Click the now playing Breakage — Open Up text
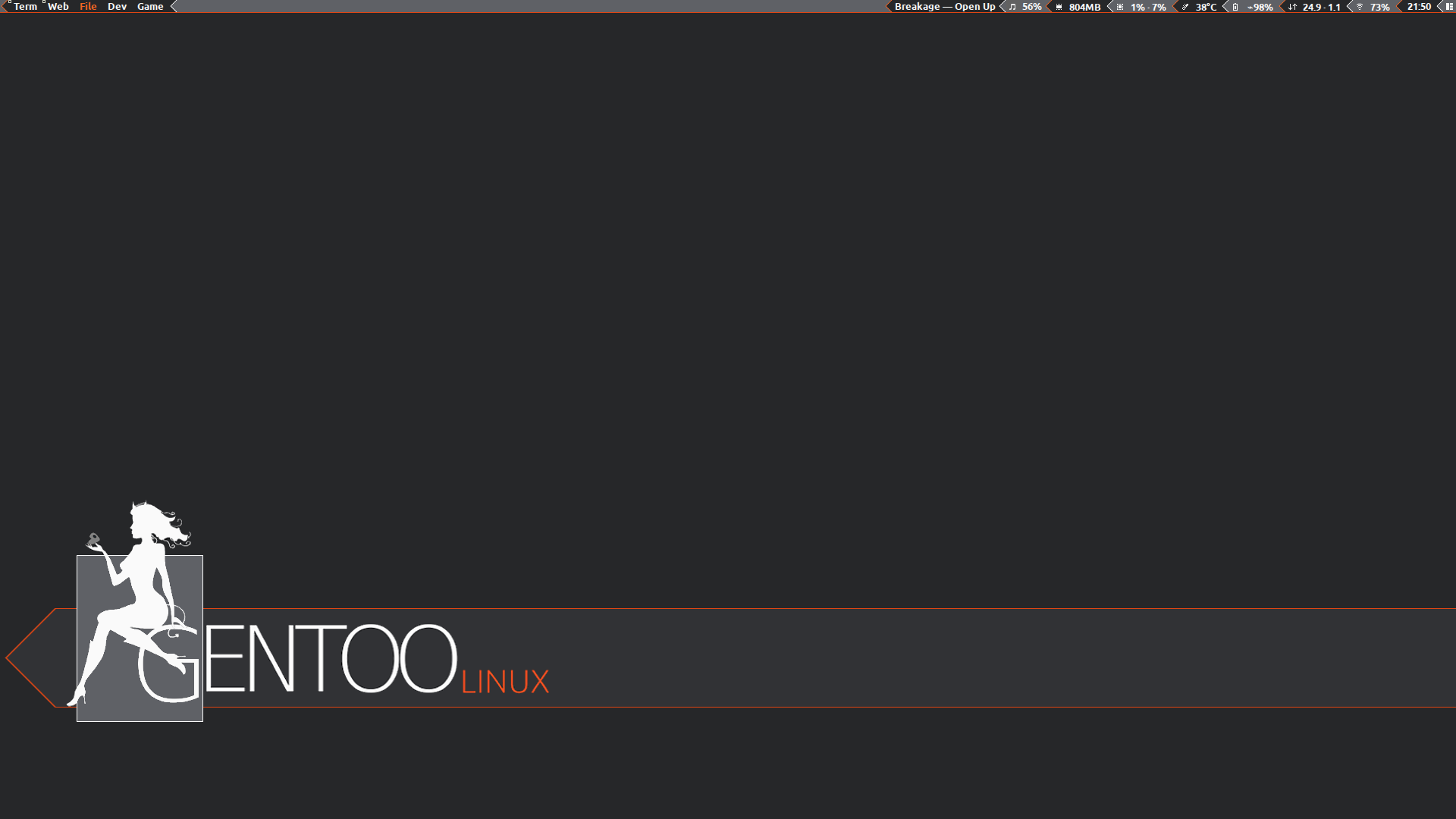 click(x=945, y=7)
